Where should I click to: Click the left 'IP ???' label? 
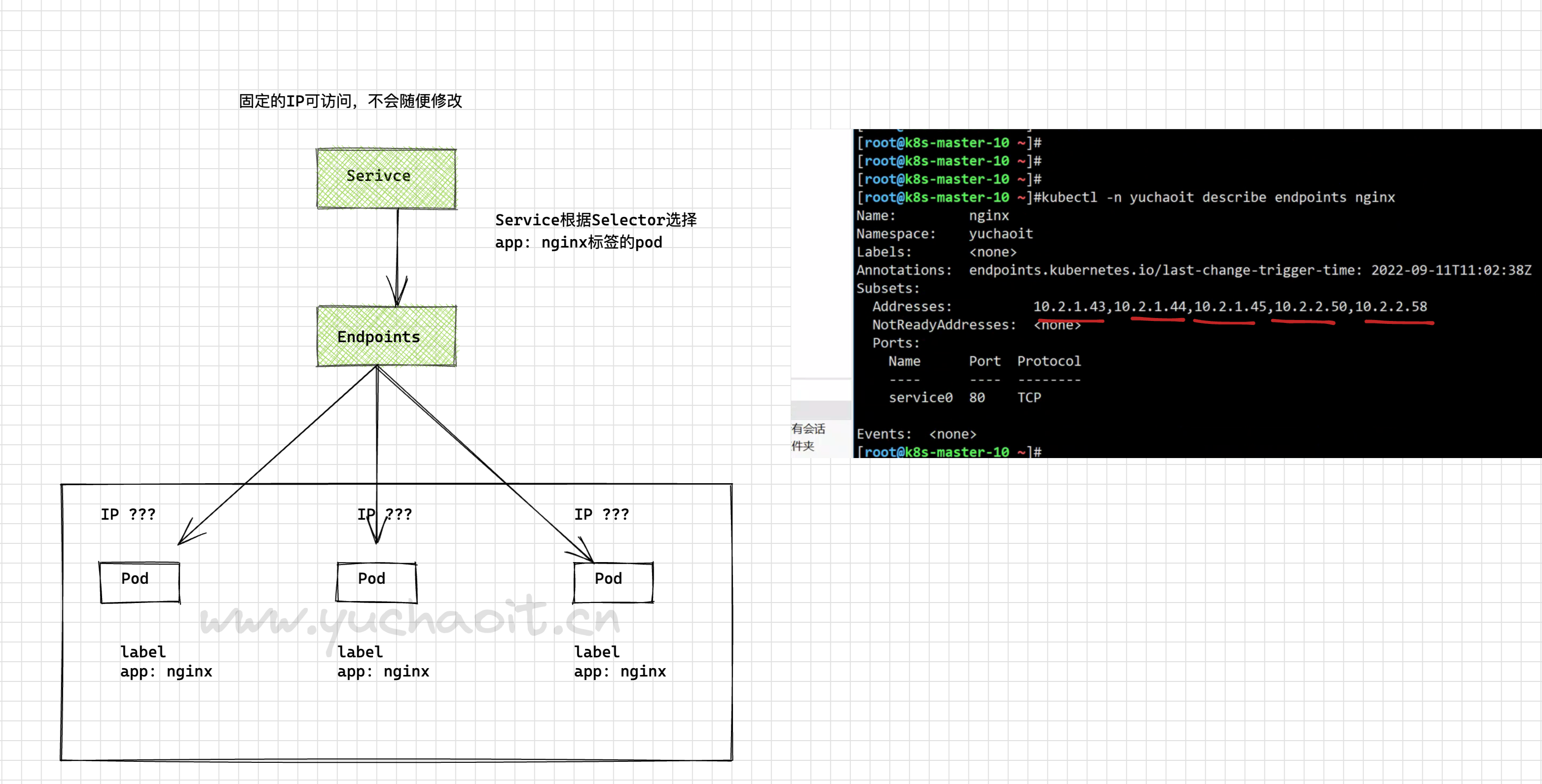[127, 514]
